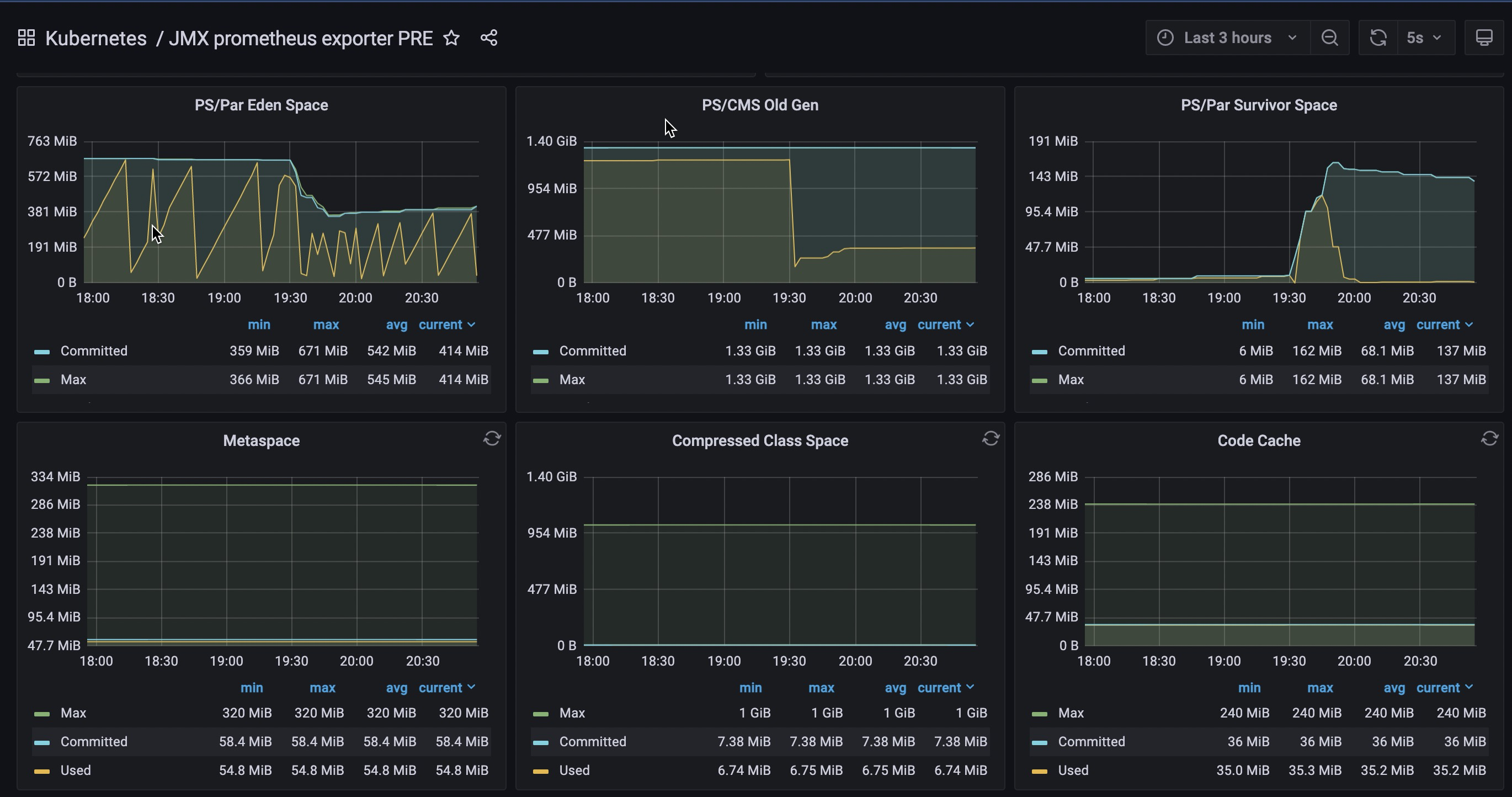This screenshot has width=1512, height=797.
Task: Click Committed color swatch in Code Cache legend
Action: pyautogui.click(x=1039, y=742)
